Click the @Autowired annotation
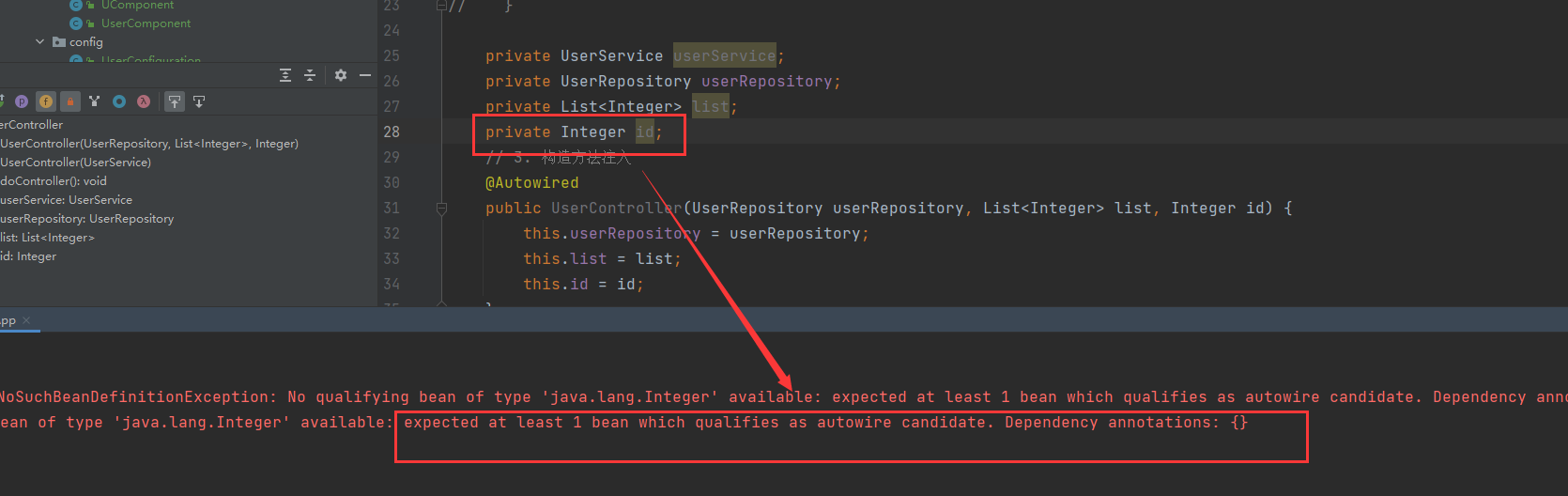Image resolution: width=1568 pixels, height=496 pixels. click(531, 183)
